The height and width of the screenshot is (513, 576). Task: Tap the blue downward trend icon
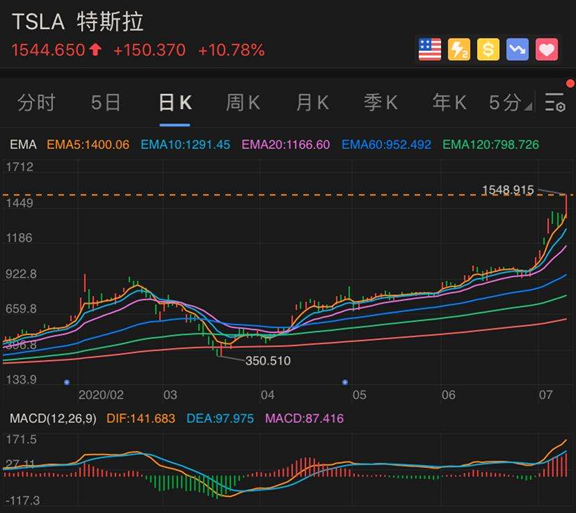coord(518,49)
